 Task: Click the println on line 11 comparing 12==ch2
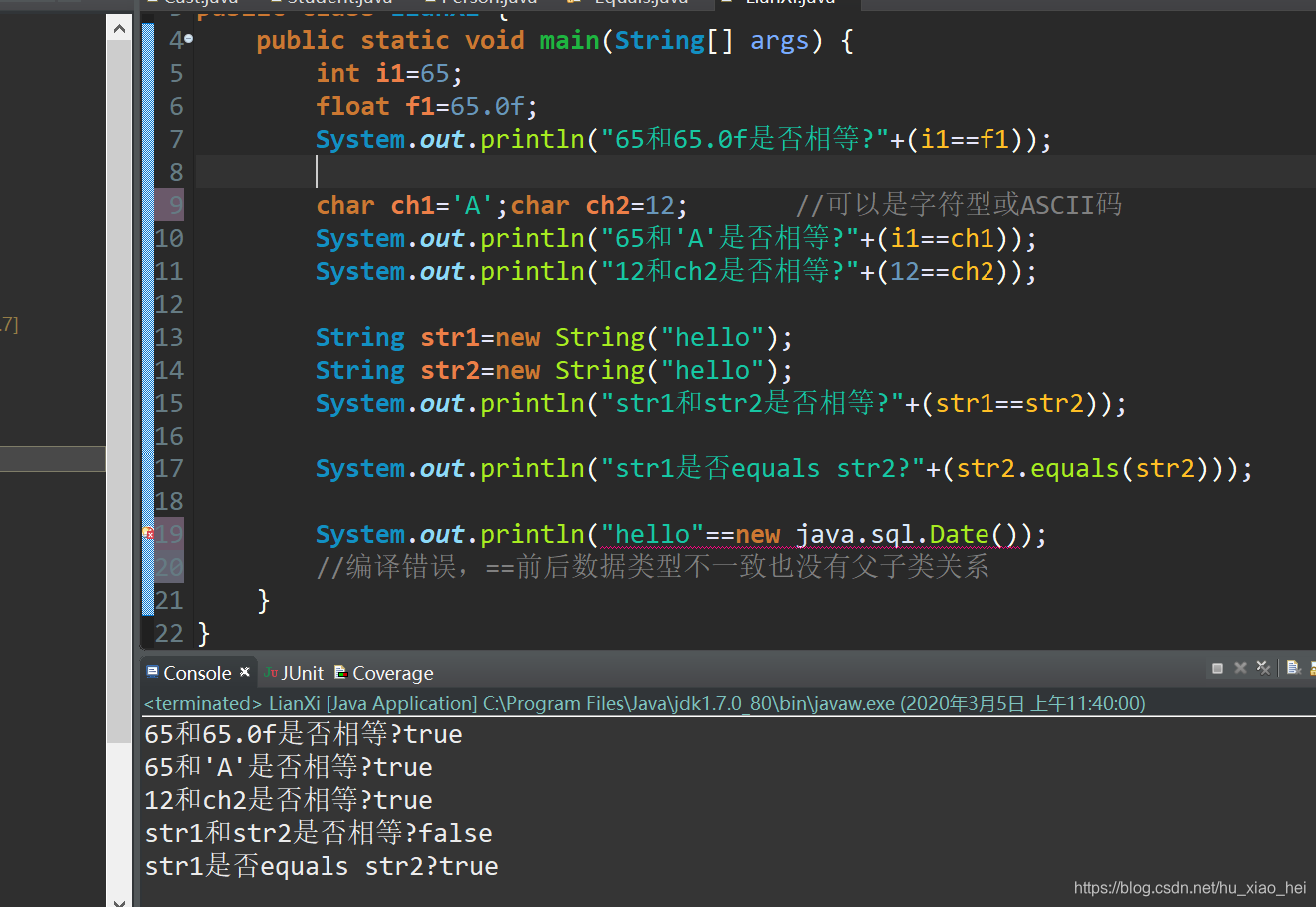[676, 271]
